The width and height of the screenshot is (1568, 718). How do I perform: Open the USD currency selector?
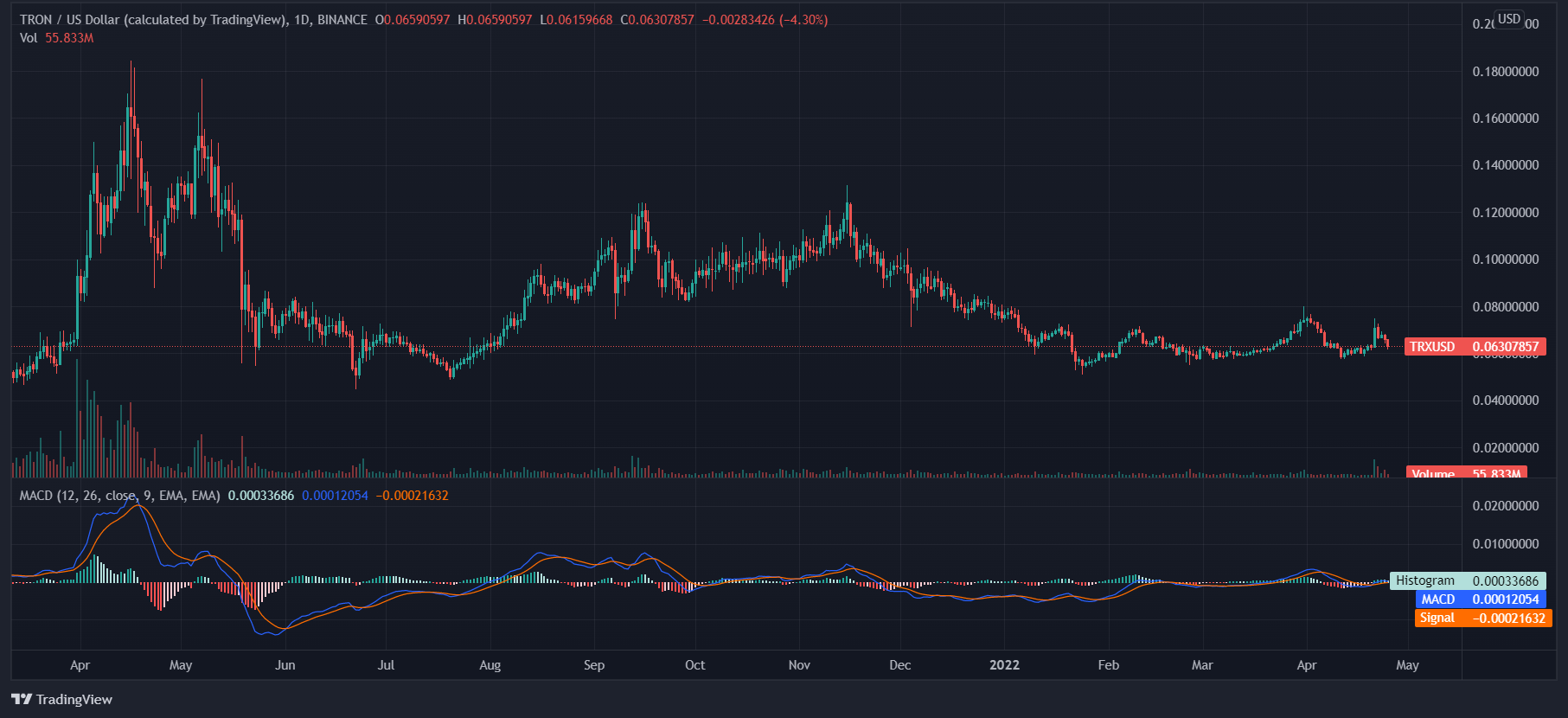[x=1508, y=19]
